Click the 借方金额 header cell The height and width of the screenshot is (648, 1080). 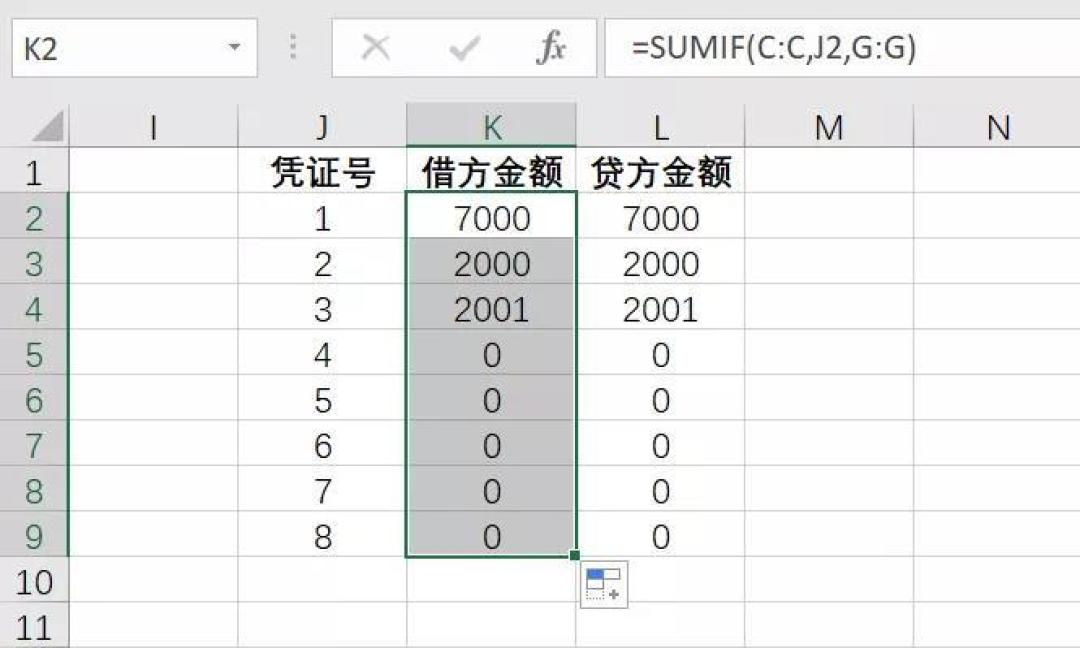click(491, 170)
